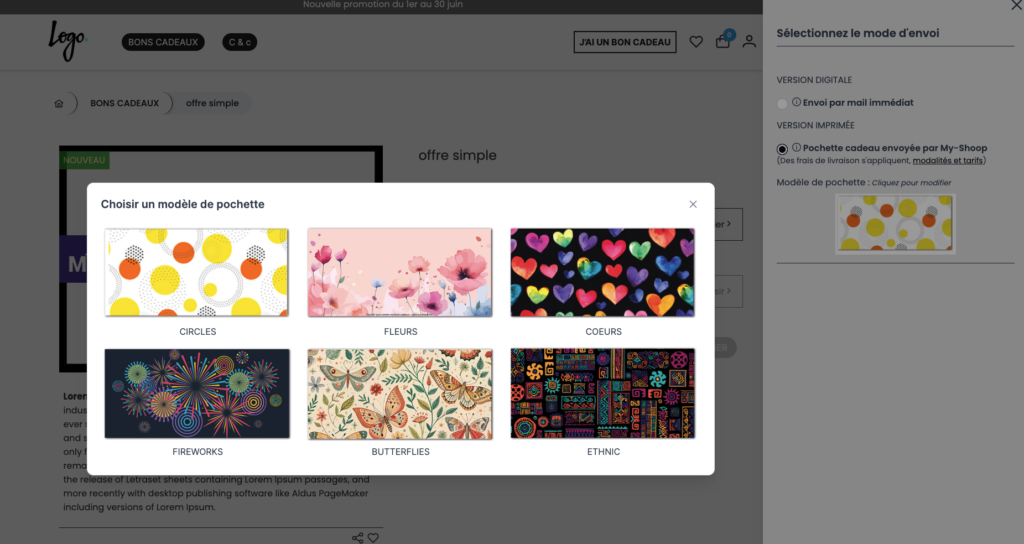Choose the Circles pochette design
1024x544 pixels.
197,272
